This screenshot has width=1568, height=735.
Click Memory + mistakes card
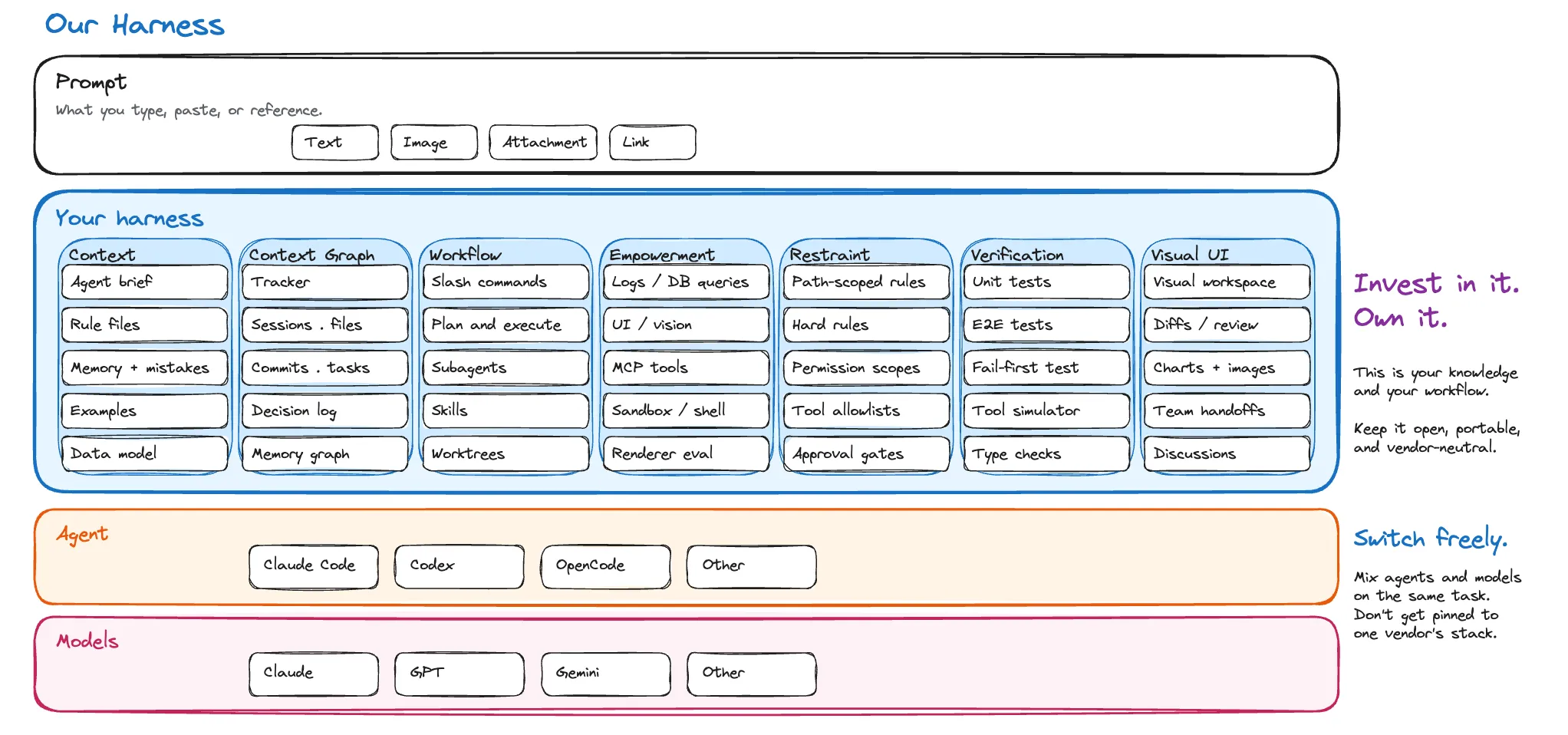(145, 368)
